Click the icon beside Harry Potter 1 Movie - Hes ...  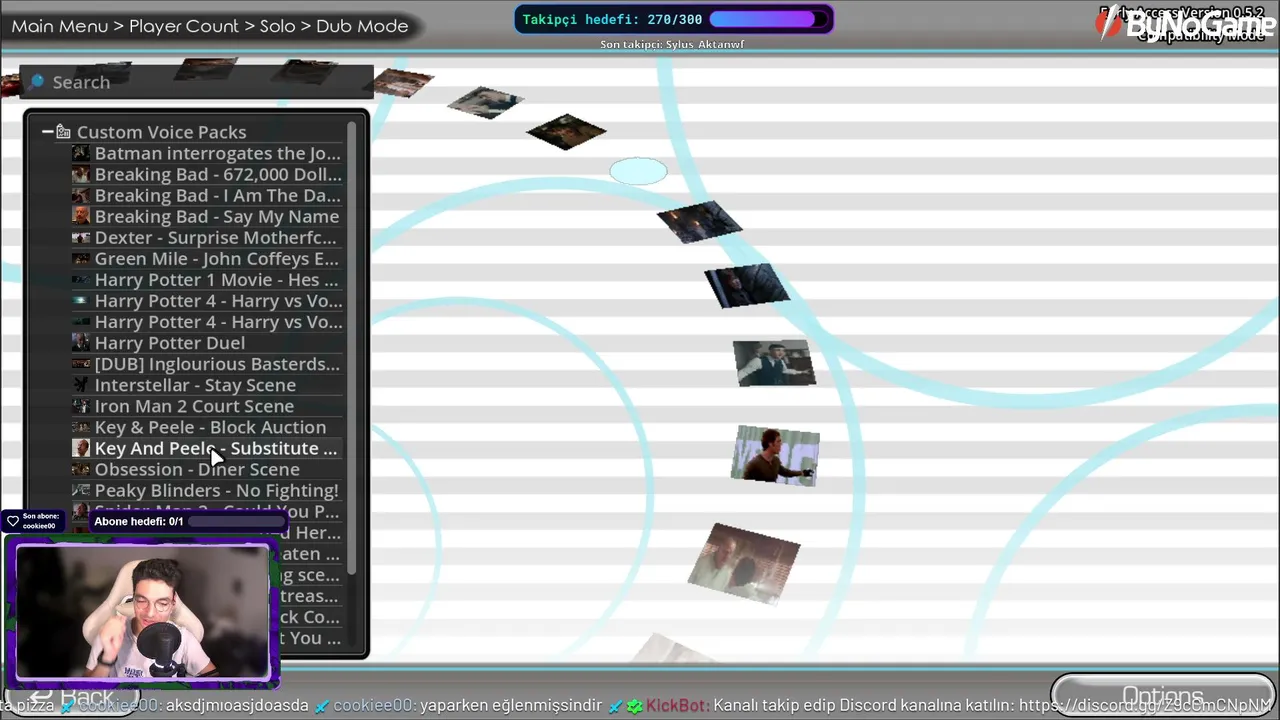[x=81, y=279]
